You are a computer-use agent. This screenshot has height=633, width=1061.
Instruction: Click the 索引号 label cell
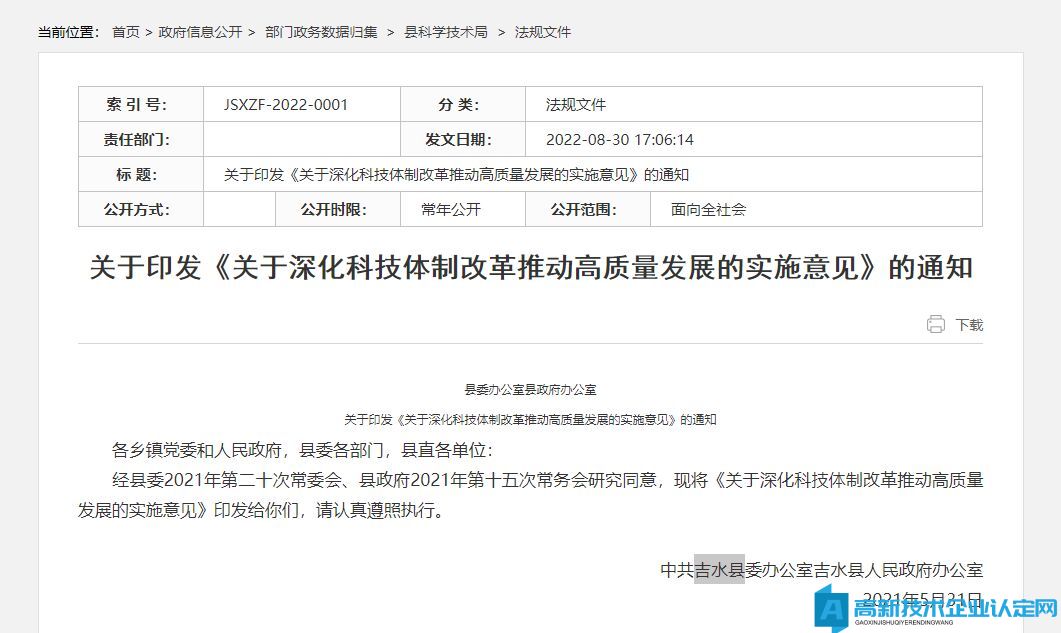tap(141, 105)
